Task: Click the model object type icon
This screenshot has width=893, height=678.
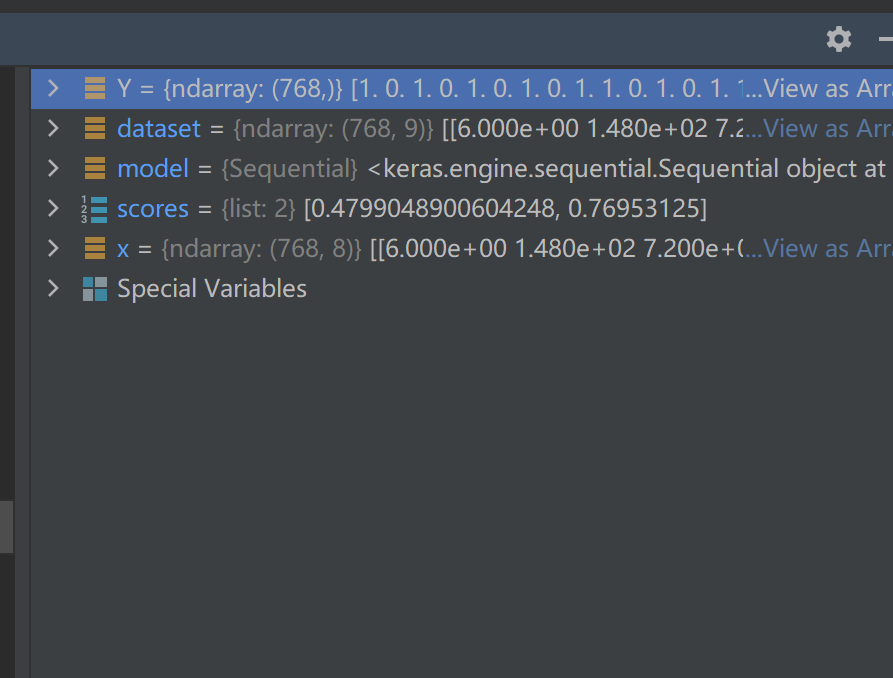Action: pos(95,168)
